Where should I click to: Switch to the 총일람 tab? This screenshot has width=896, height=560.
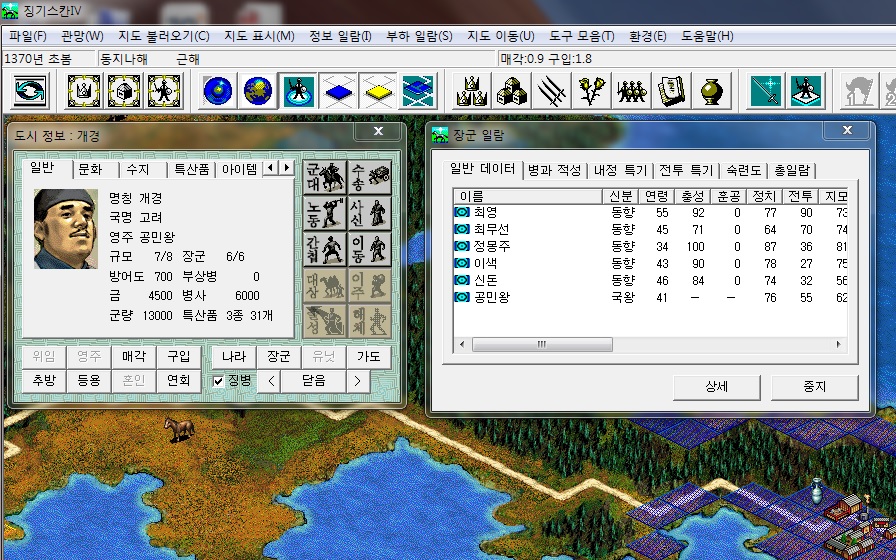coord(791,170)
